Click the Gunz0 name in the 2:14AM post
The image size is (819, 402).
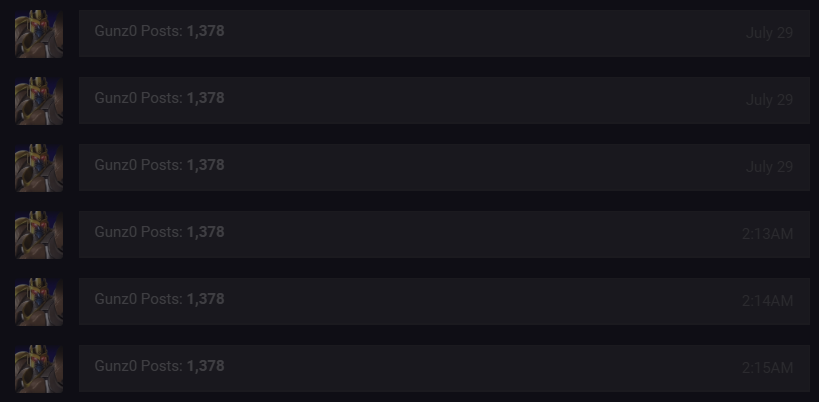point(116,299)
